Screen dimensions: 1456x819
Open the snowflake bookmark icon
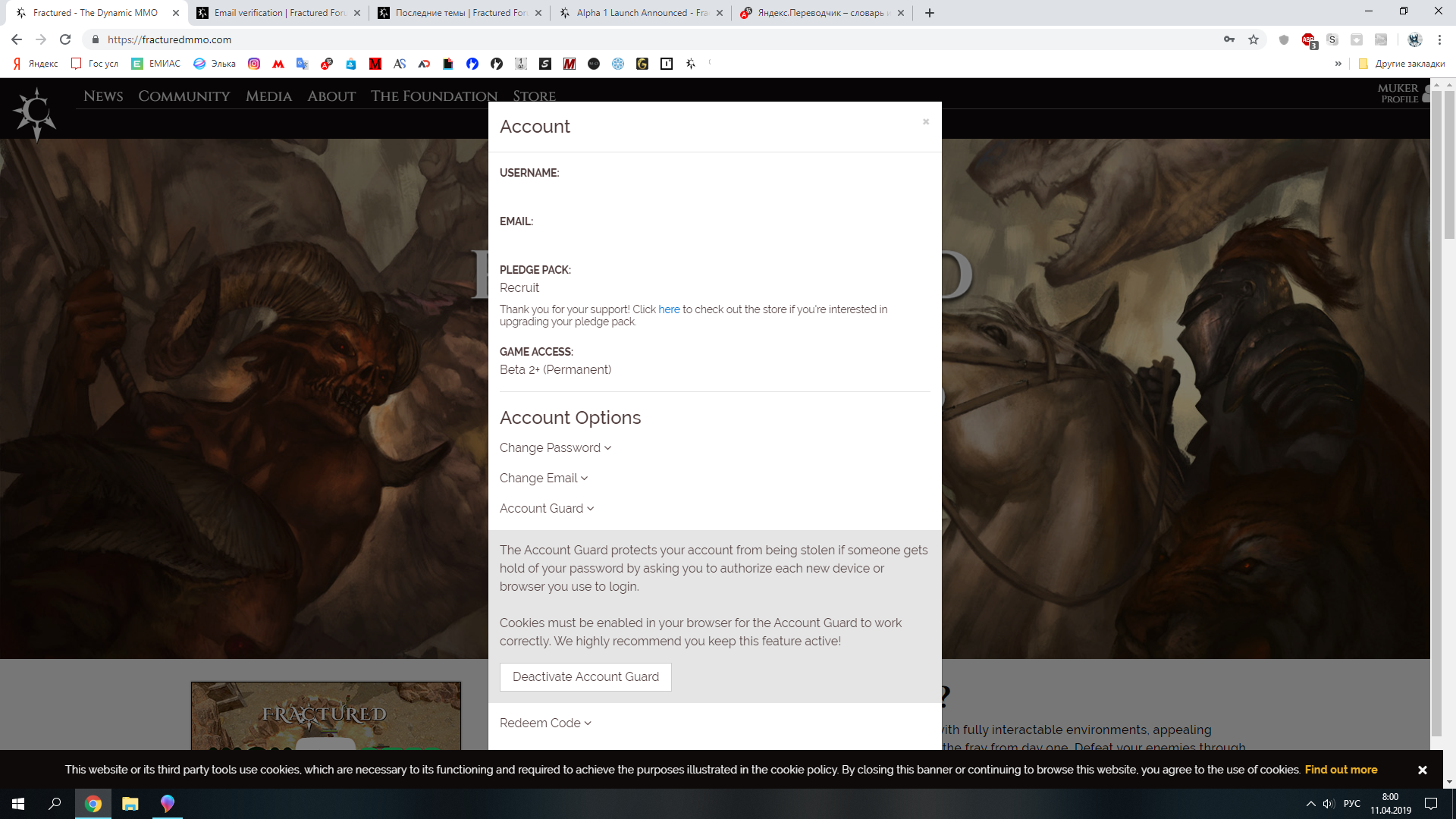(x=618, y=64)
